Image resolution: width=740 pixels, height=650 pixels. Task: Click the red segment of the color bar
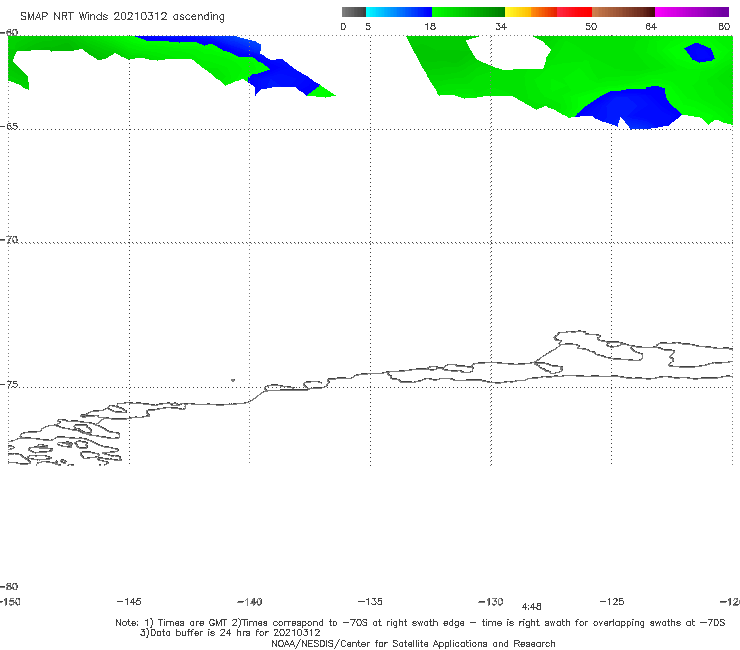pos(574,12)
